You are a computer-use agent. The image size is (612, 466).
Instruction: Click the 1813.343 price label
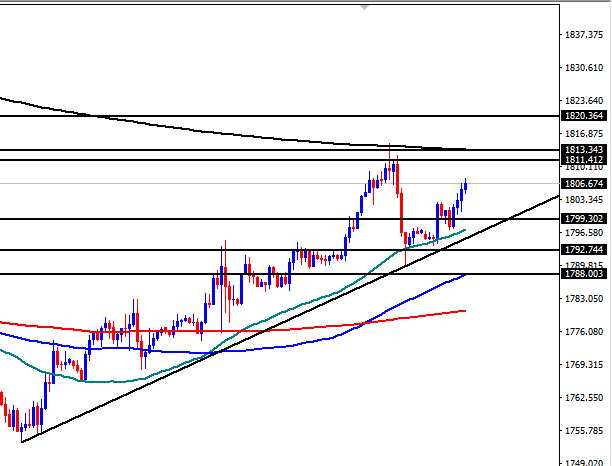(x=584, y=149)
